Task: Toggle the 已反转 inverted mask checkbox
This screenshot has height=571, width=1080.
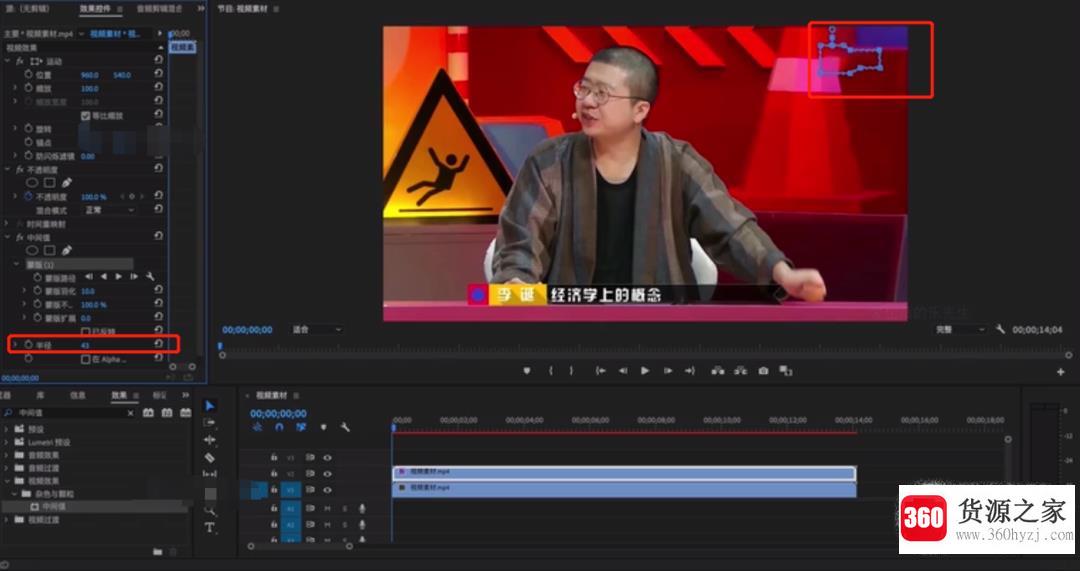Action: 85,332
